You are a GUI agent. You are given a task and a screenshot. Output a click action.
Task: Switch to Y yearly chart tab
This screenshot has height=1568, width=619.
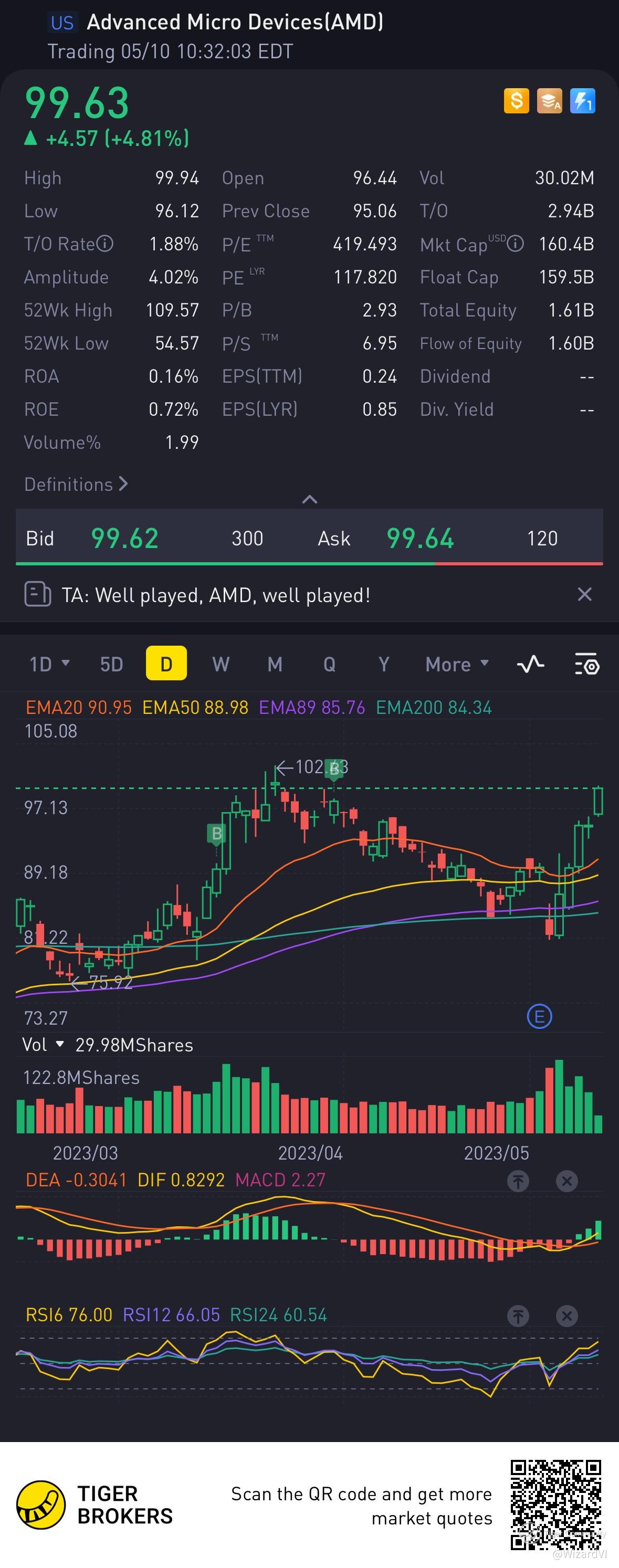(x=384, y=664)
